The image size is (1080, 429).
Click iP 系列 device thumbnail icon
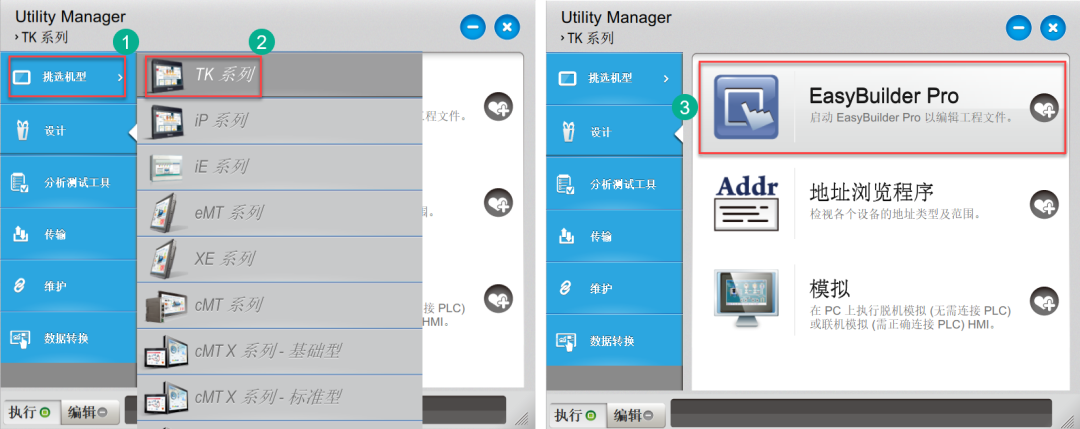click(x=166, y=121)
